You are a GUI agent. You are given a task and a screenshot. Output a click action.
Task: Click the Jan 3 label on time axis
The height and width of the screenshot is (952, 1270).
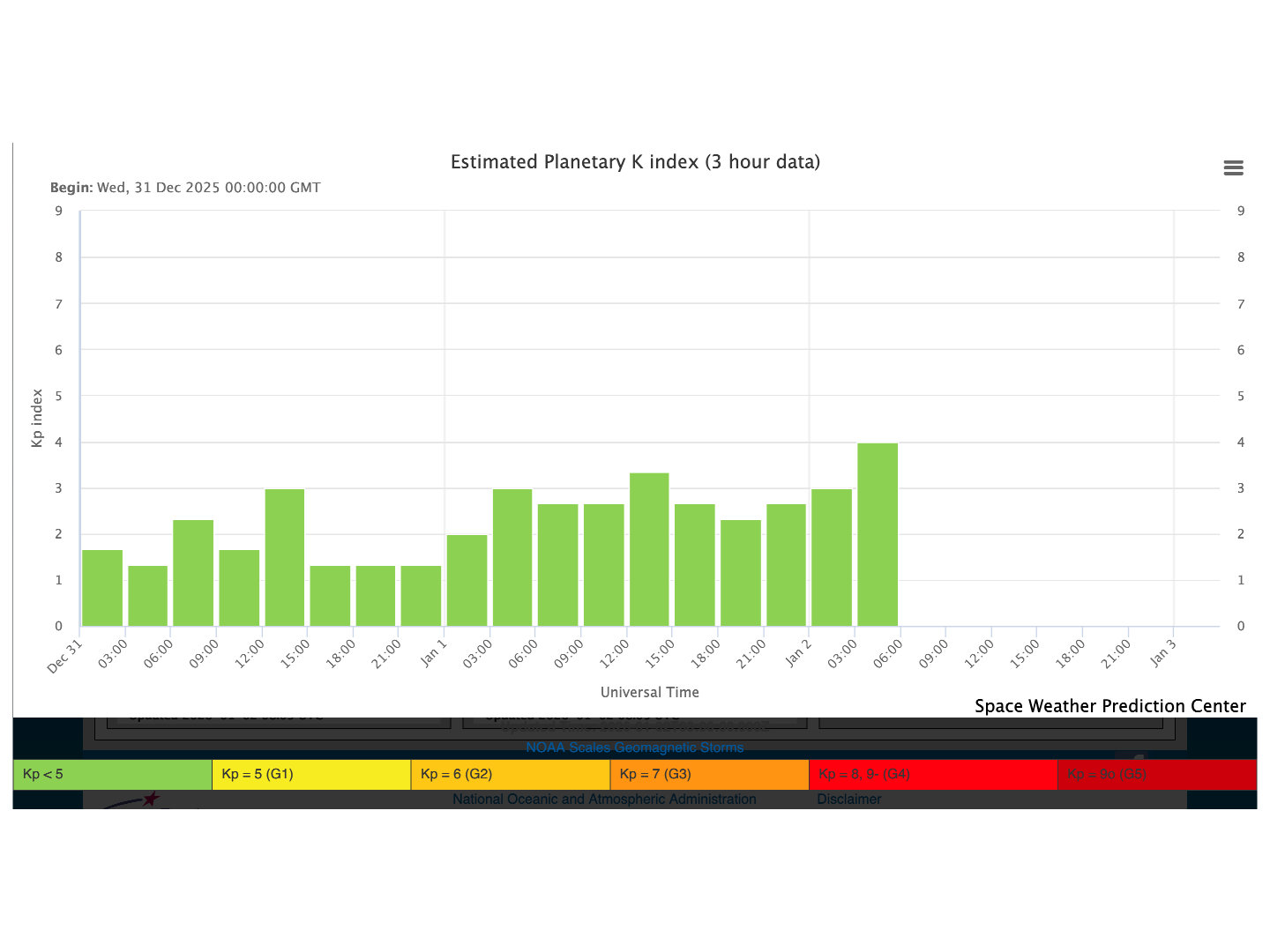(1162, 653)
